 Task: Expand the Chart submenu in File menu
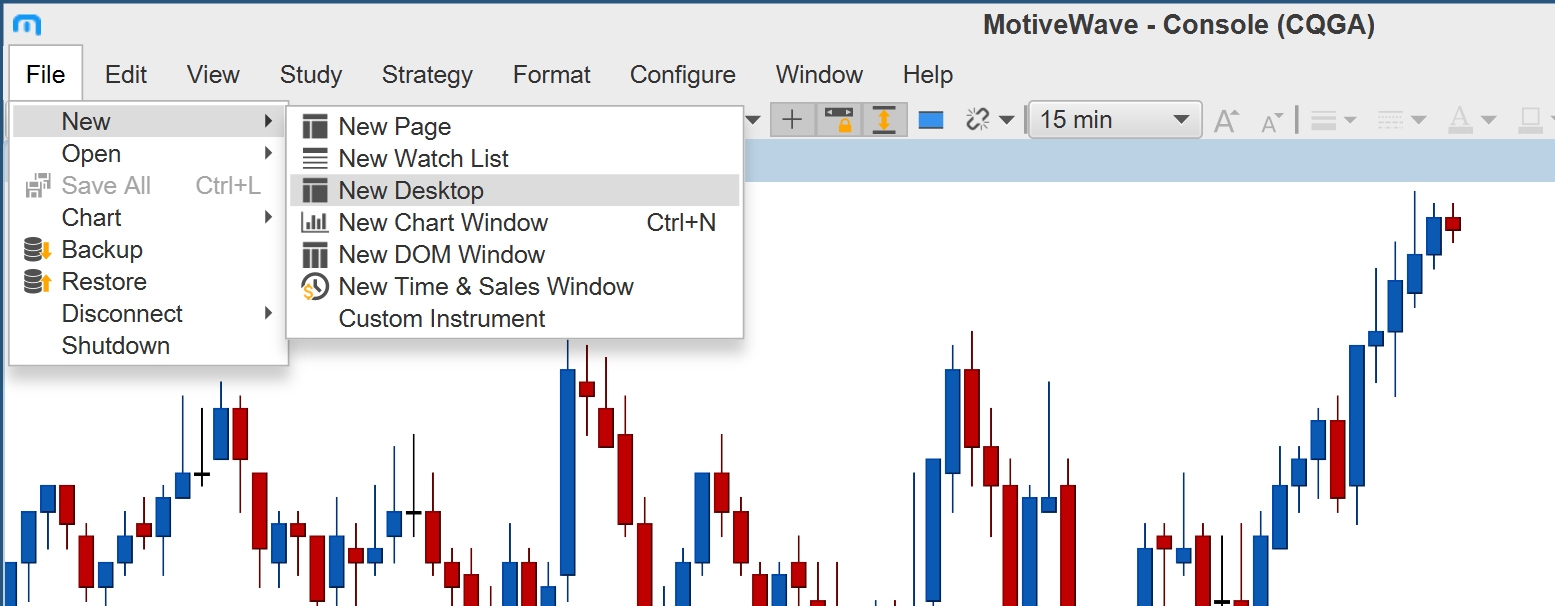click(x=148, y=218)
